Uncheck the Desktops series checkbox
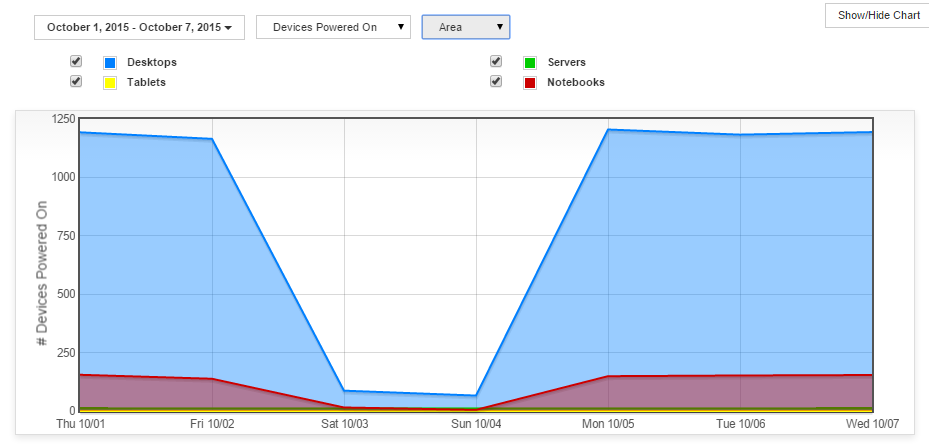This screenshot has width=929, height=448. 76,62
